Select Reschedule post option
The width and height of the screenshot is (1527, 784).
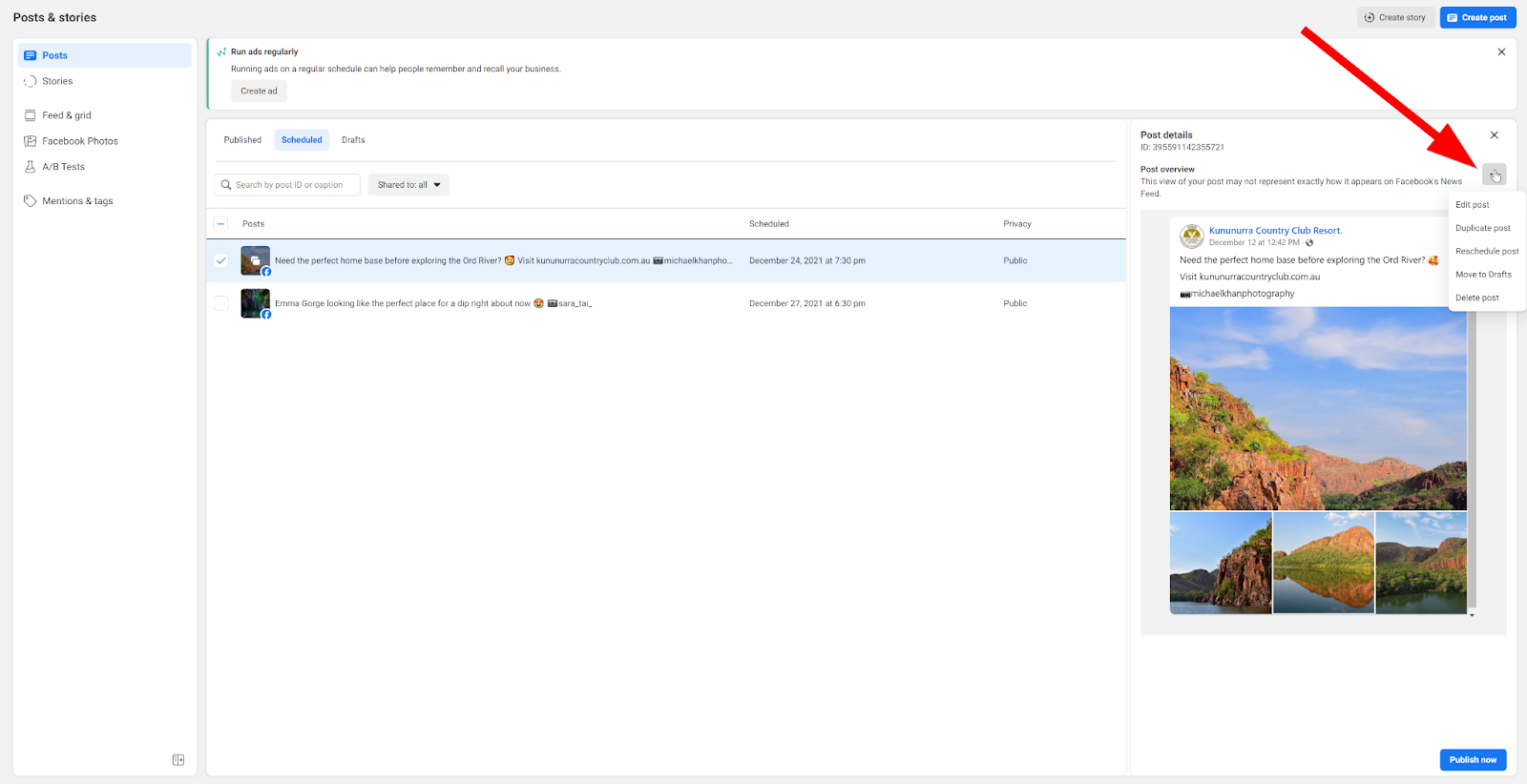click(1487, 252)
